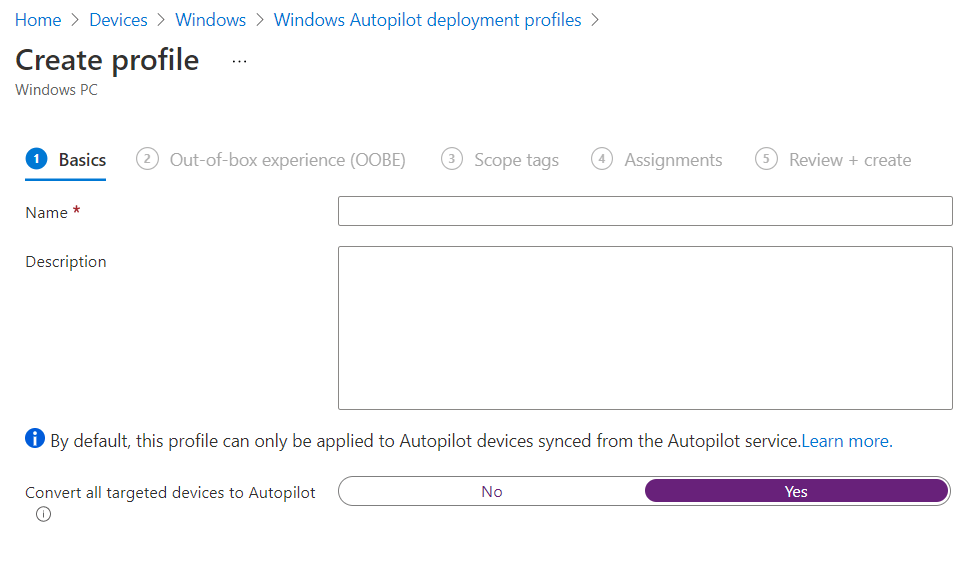Go to the Assignments tab
The height and width of the screenshot is (582, 976).
coord(673,160)
